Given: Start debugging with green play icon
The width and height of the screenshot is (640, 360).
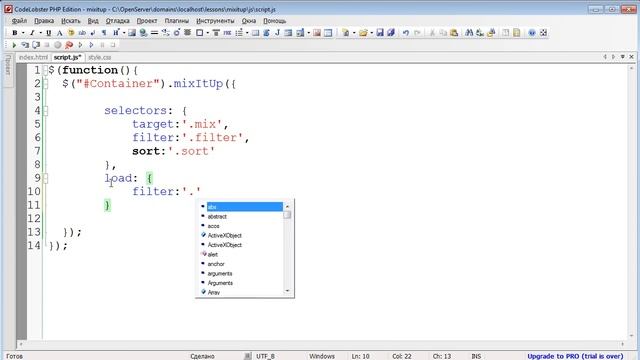Looking at the screenshot, I should click(14, 45).
